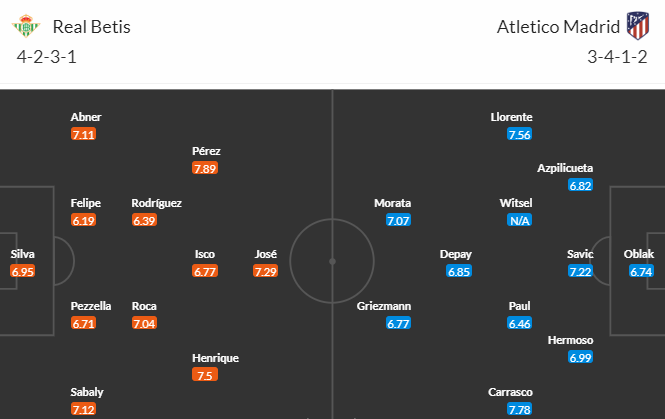Click Witsel's N/A rating badge
The image size is (665, 419).
[520, 221]
